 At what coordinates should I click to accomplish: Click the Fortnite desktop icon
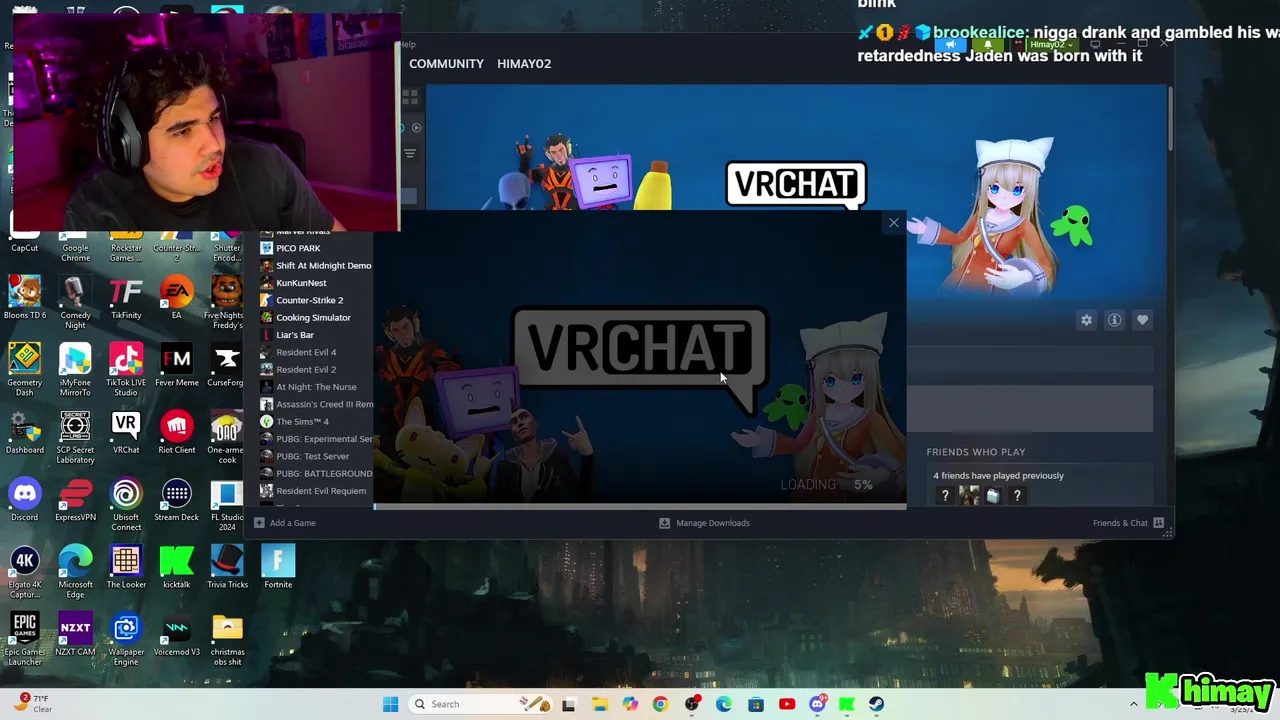(278, 567)
